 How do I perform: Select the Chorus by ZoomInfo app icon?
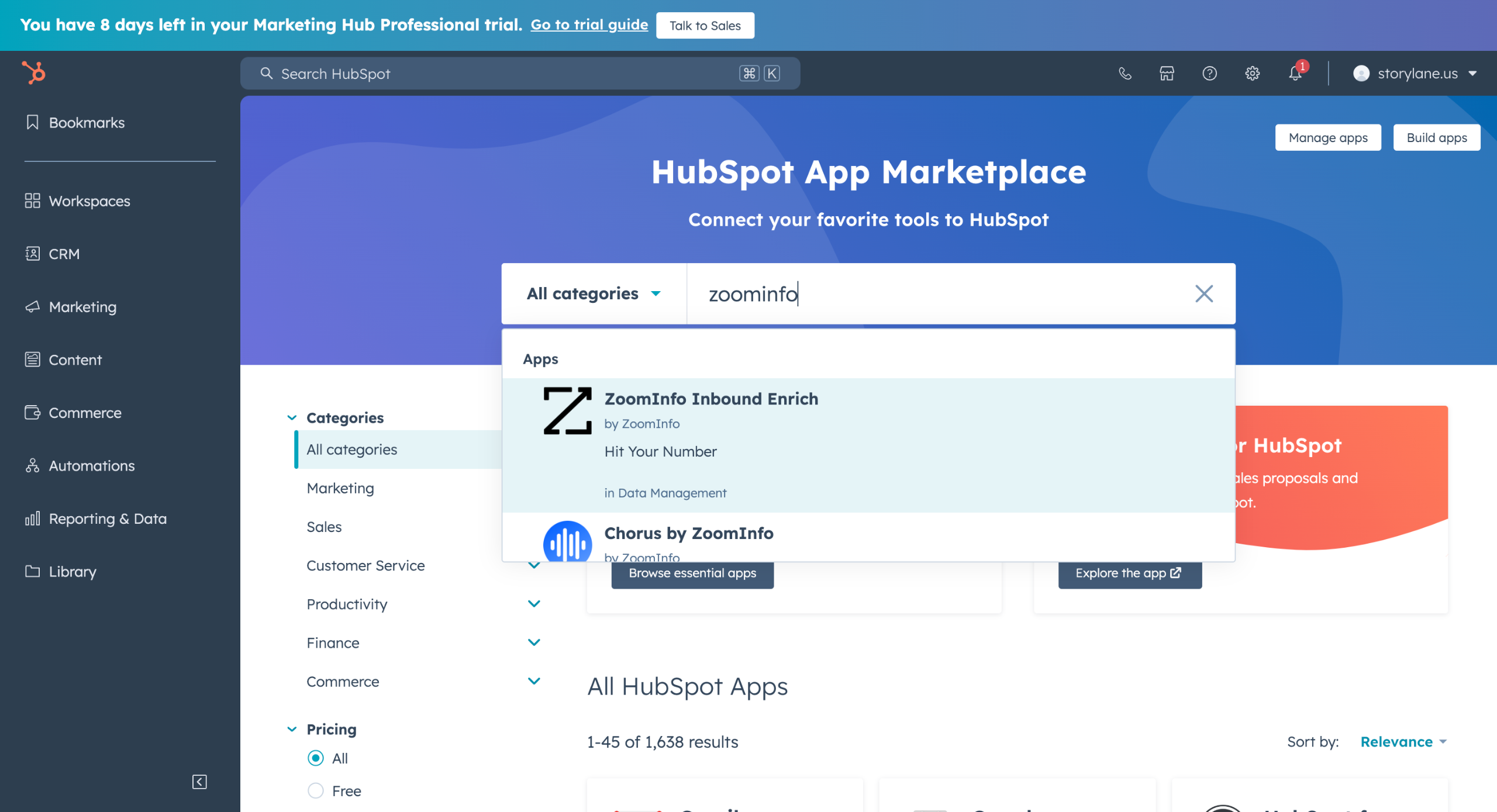click(x=567, y=542)
